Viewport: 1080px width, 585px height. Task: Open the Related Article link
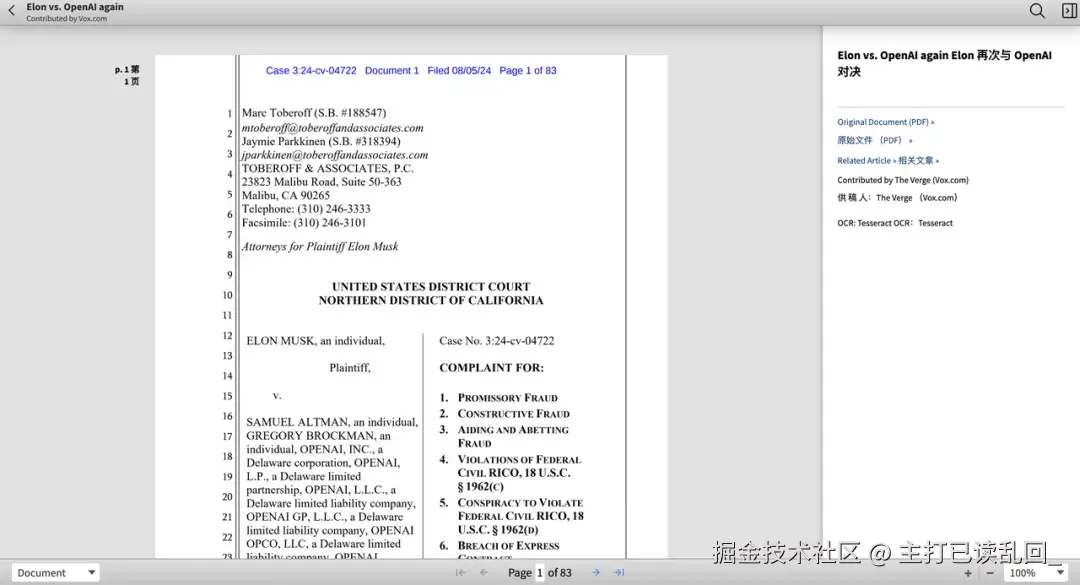[866, 161]
